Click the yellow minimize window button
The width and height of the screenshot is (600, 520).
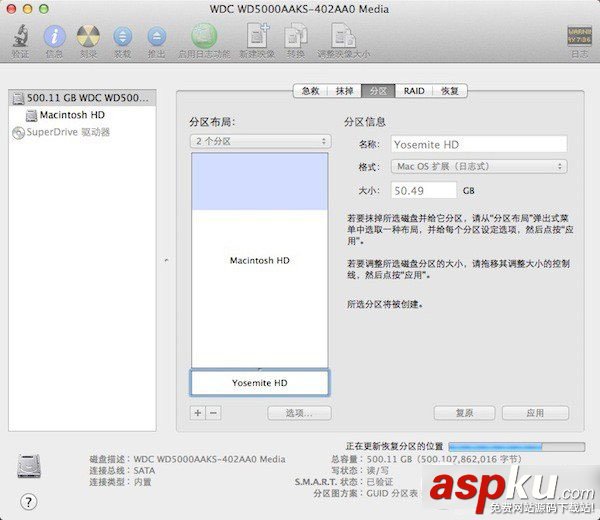pos(28,9)
